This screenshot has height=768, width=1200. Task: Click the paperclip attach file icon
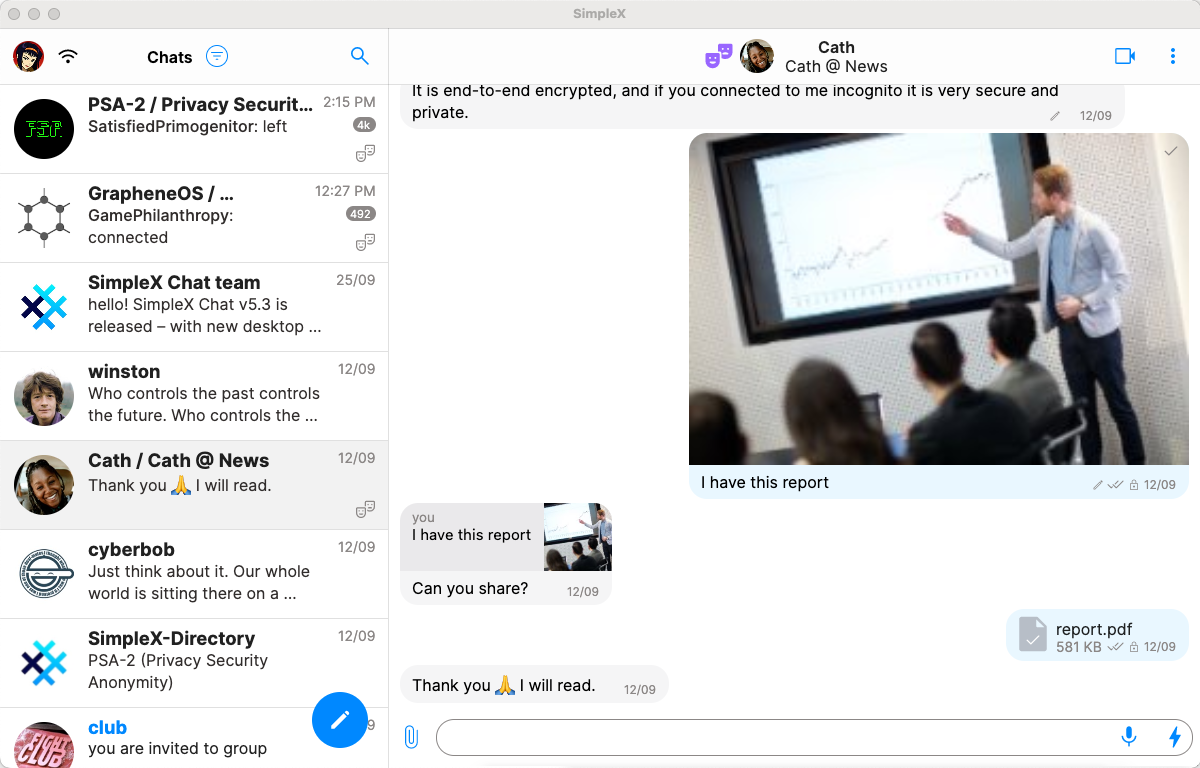coord(411,738)
